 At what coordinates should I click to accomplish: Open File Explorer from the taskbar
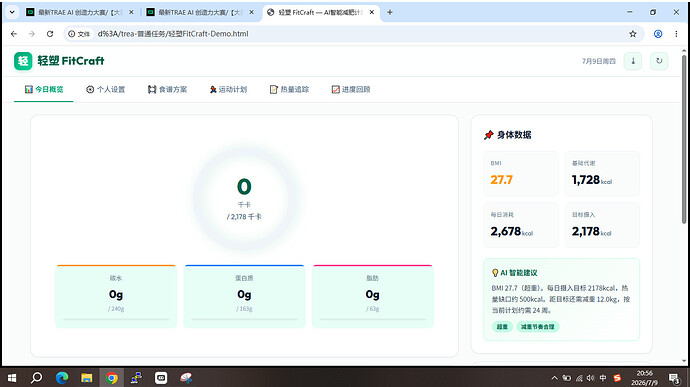pyautogui.click(x=87, y=378)
